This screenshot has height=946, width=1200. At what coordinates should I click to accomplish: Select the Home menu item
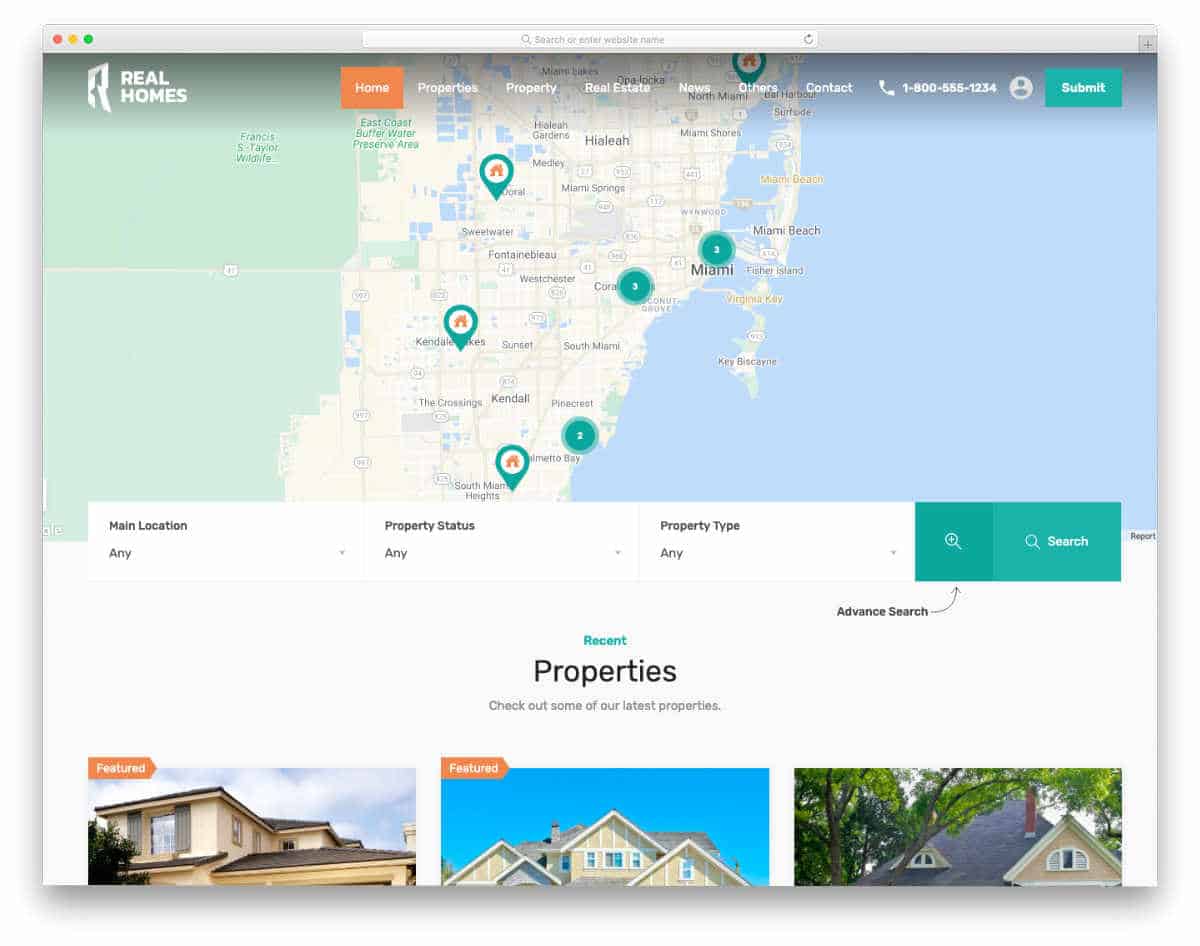coord(371,88)
